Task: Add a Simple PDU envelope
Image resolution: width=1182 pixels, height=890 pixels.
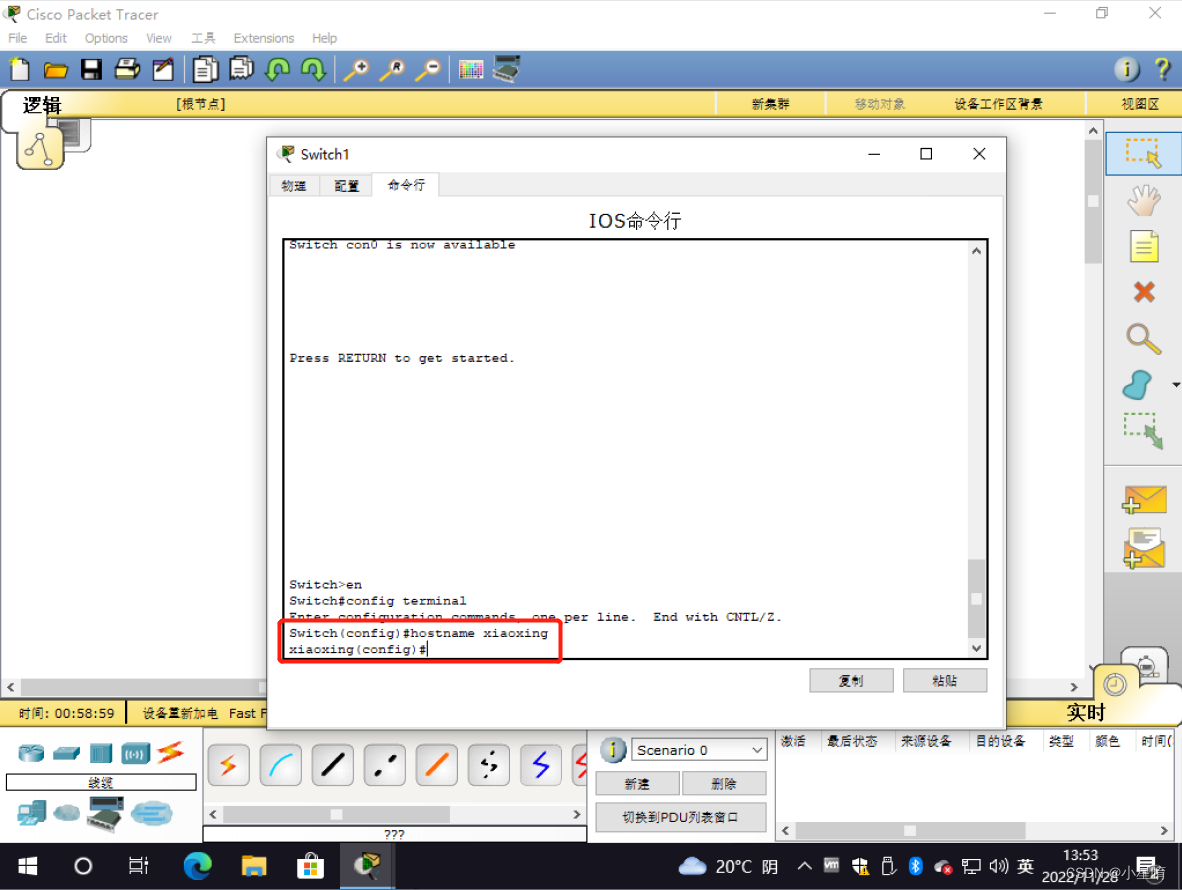Action: pos(1144,500)
